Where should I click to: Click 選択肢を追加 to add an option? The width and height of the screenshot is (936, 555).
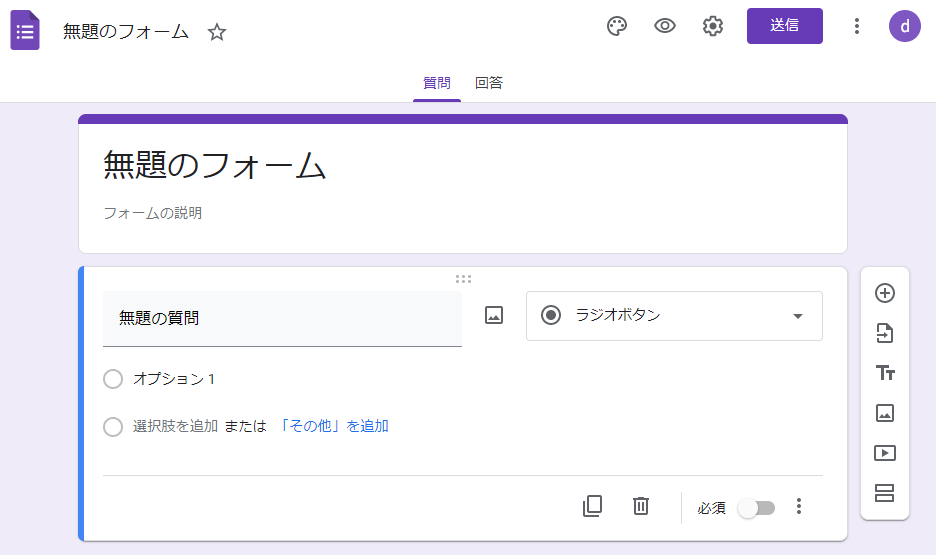point(175,426)
